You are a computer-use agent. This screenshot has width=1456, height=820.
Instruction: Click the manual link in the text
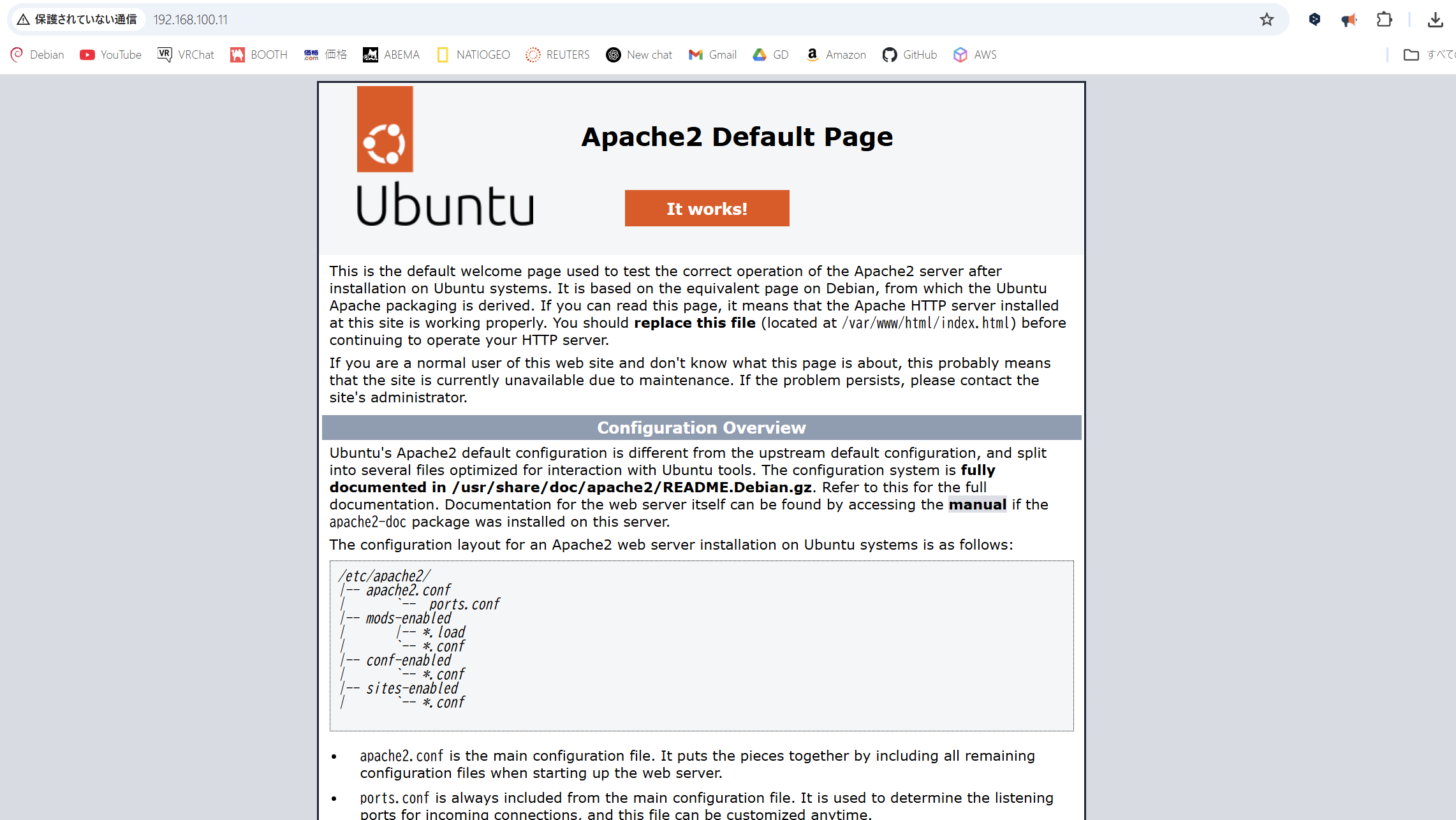pos(977,504)
